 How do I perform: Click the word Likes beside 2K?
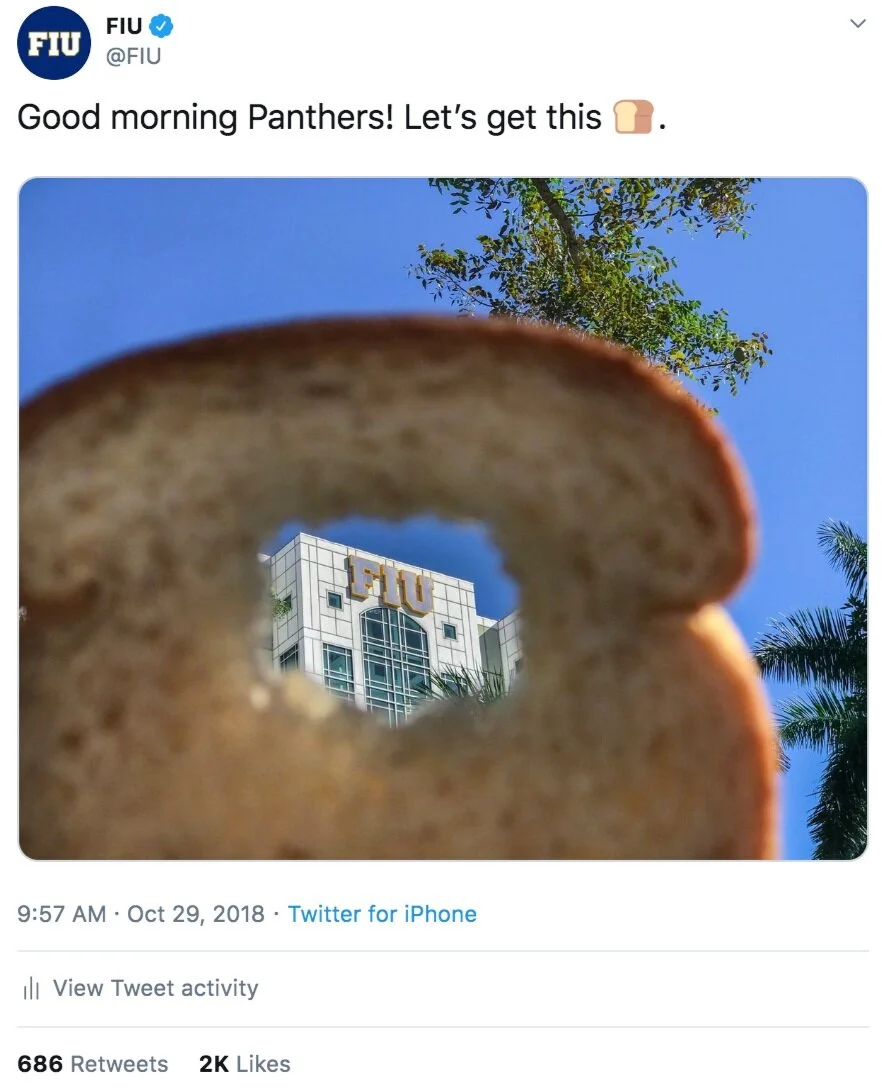(263, 1063)
